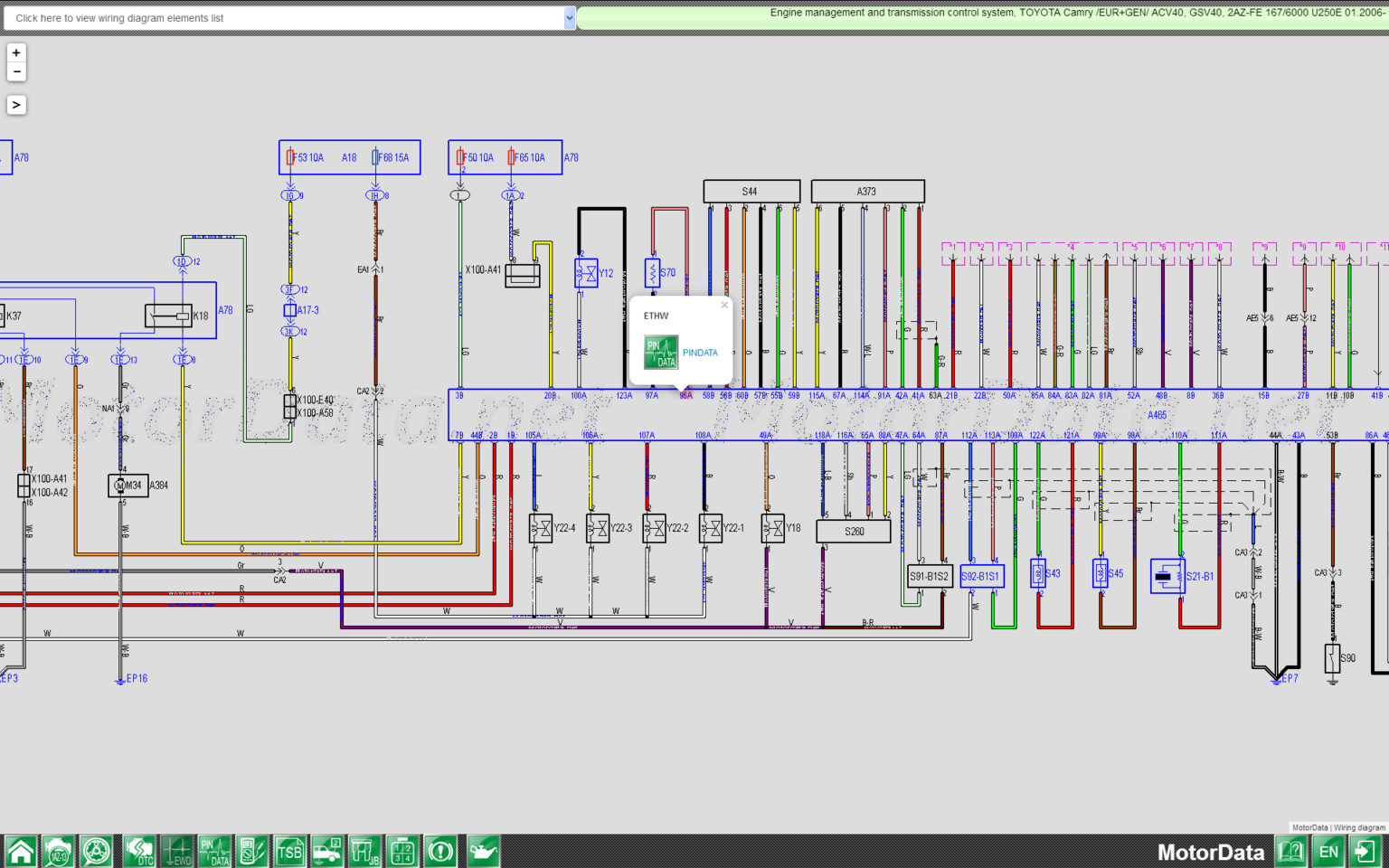Viewport: 1389px width, 868px height.
Task: Close the ETHW popup
Action: (x=724, y=305)
